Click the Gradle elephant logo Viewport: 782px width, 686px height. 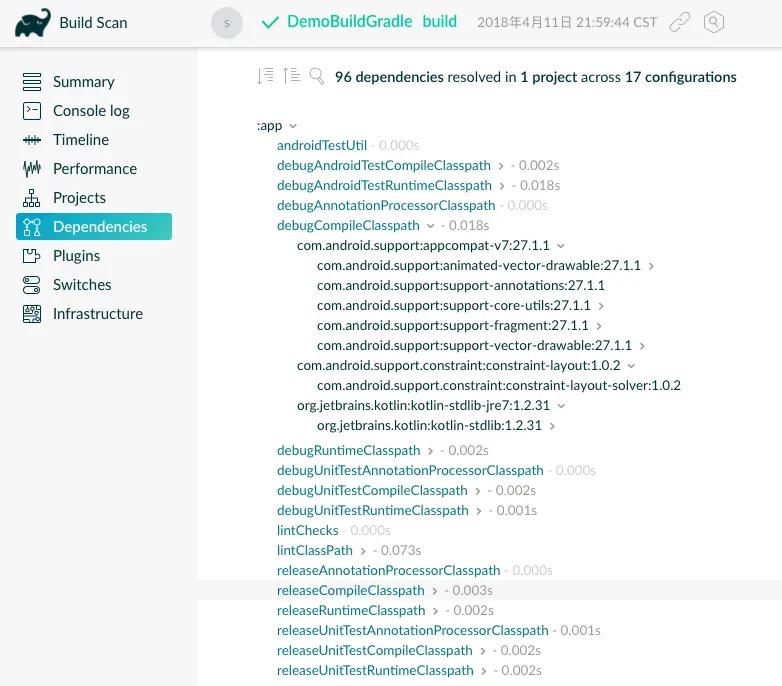click(33, 23)
